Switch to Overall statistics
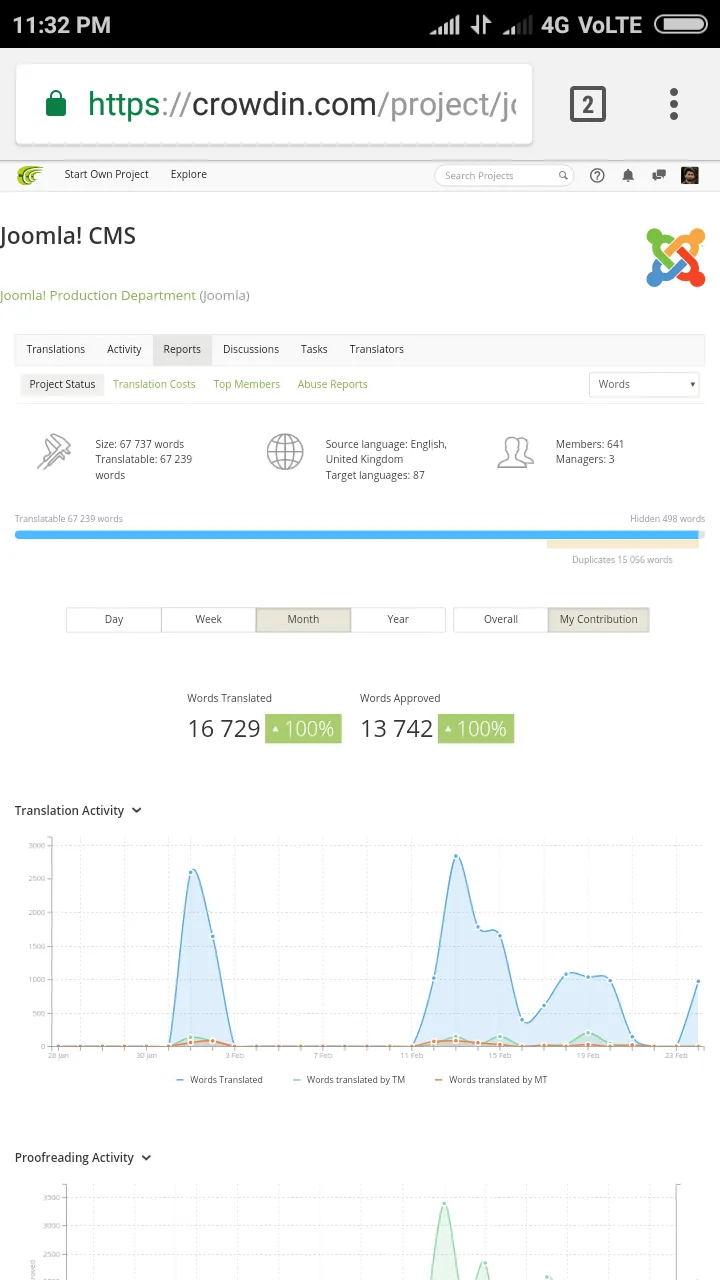Viewport: 720px width, 1280px height. pyautogui.click(x=501, y=619)
